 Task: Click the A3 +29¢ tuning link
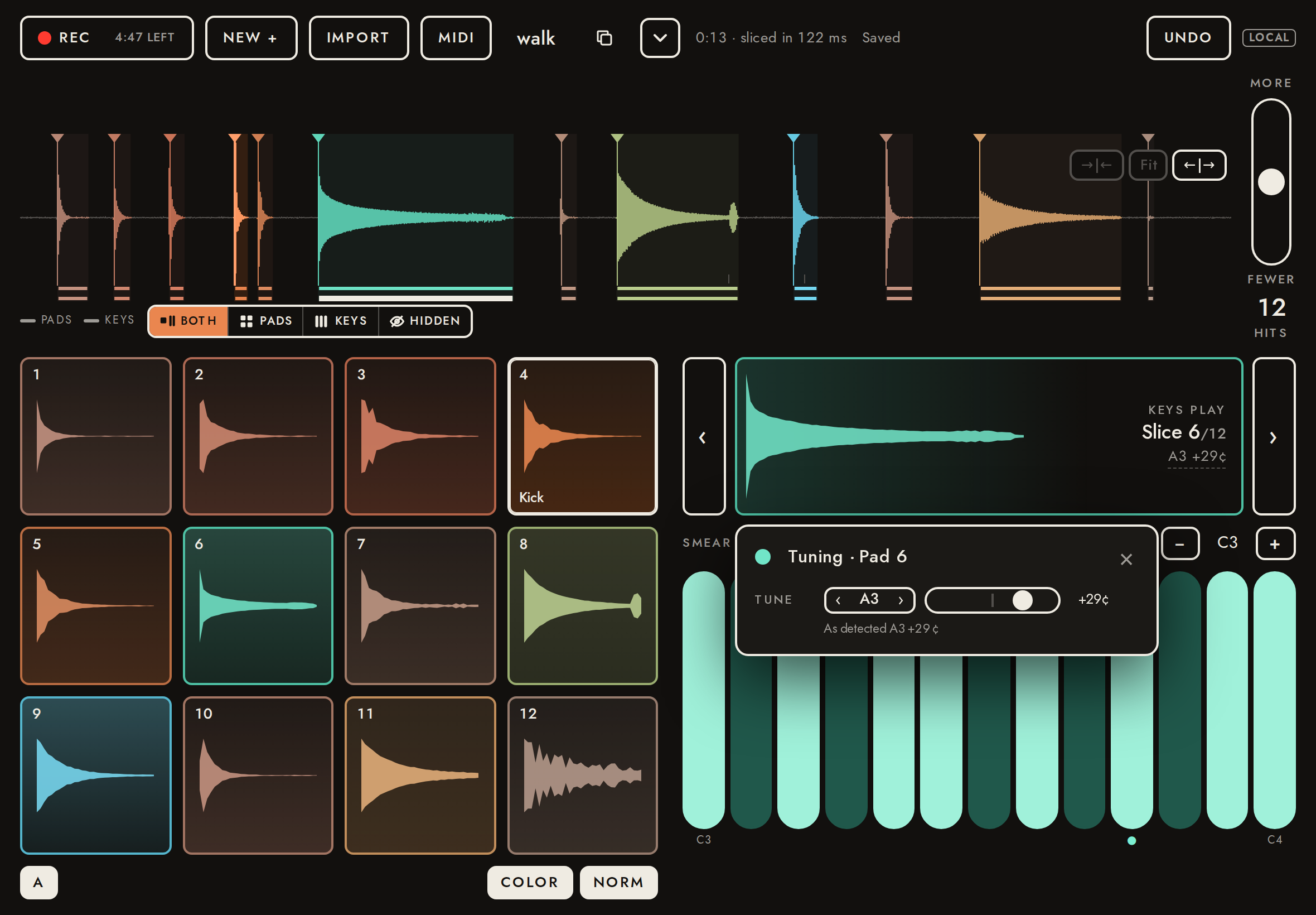click(1196, 456)
